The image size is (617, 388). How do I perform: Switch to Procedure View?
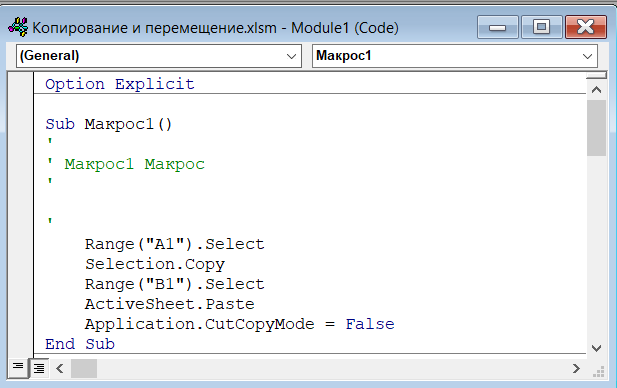pyautogui.click(x=18, y=367)
